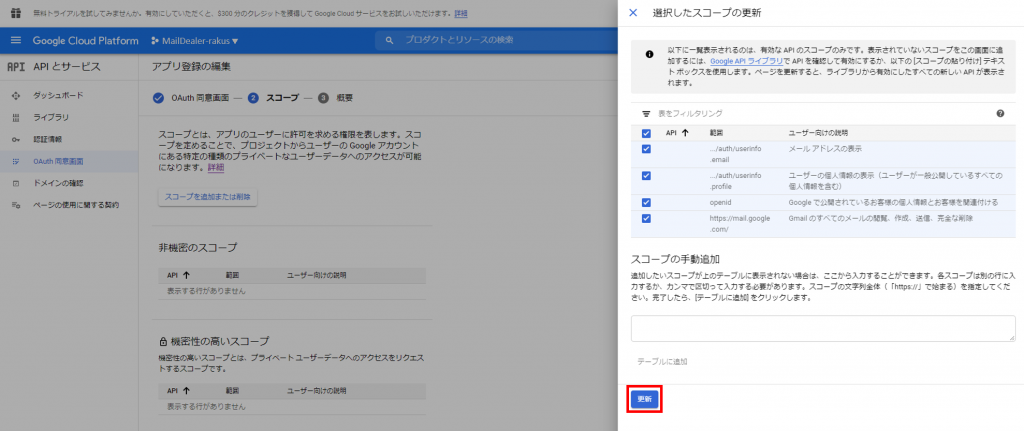The width and height of the screenshot is (1024, 431).
Task: Click the library icon in sidebar
Action: point(16,118)
